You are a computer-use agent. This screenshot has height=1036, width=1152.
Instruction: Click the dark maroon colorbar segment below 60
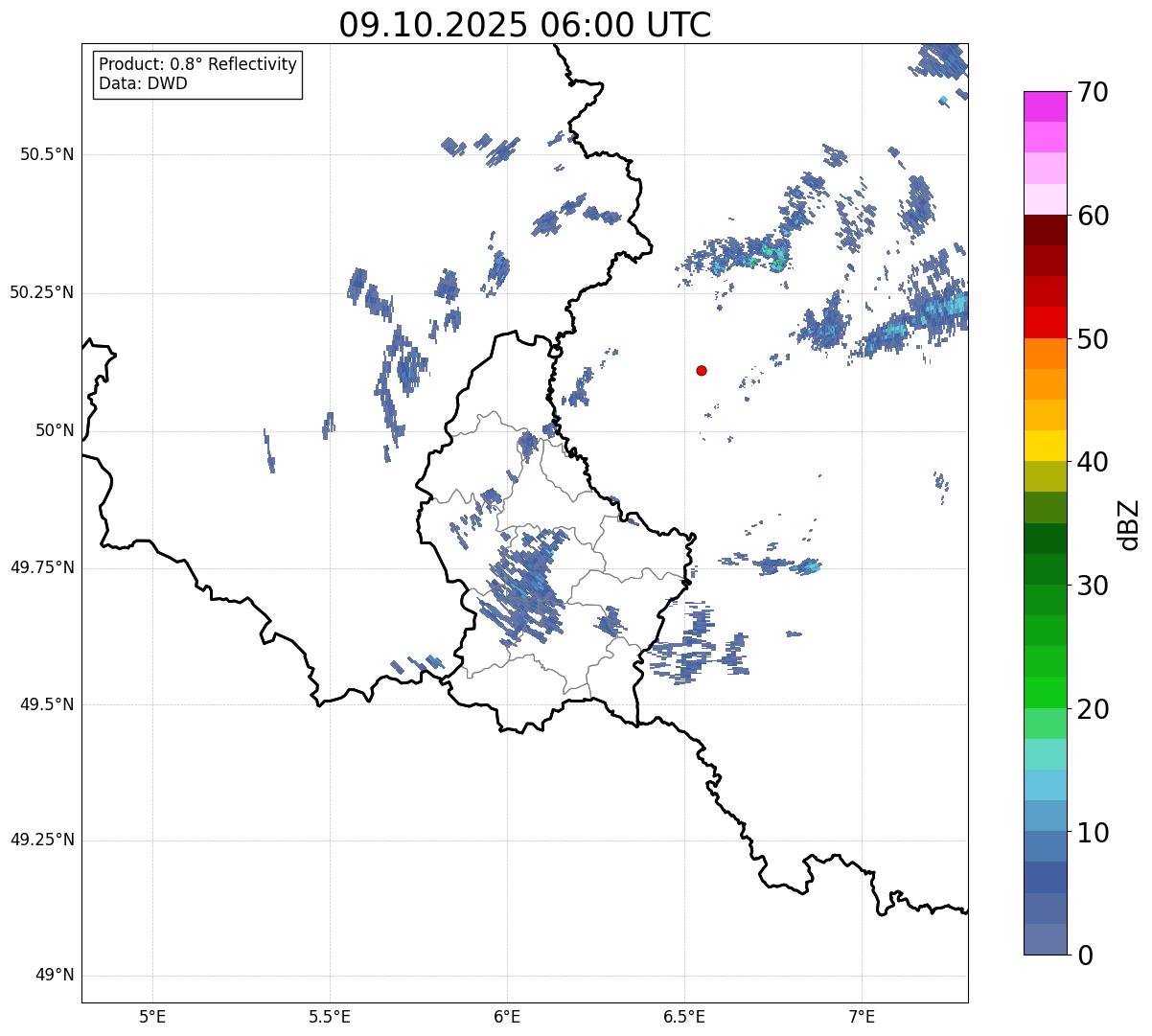coord(1046,230)
